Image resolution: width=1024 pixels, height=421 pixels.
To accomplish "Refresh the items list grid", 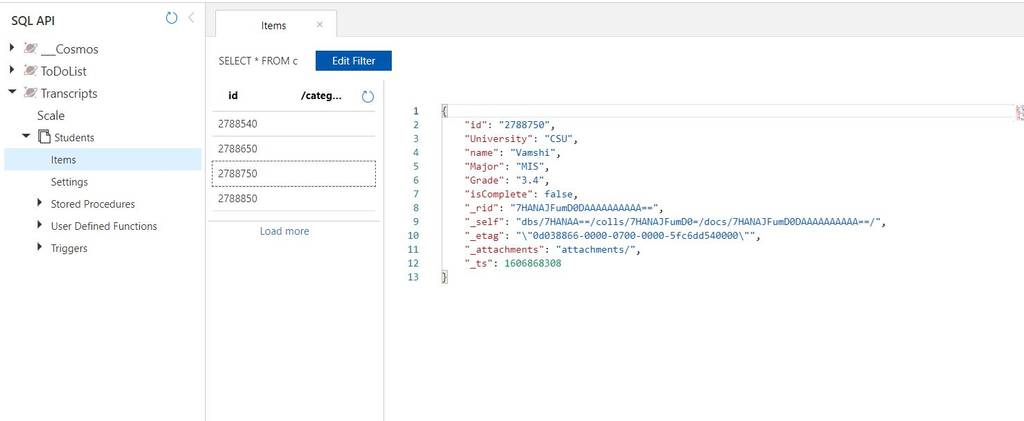I will 368,97.
